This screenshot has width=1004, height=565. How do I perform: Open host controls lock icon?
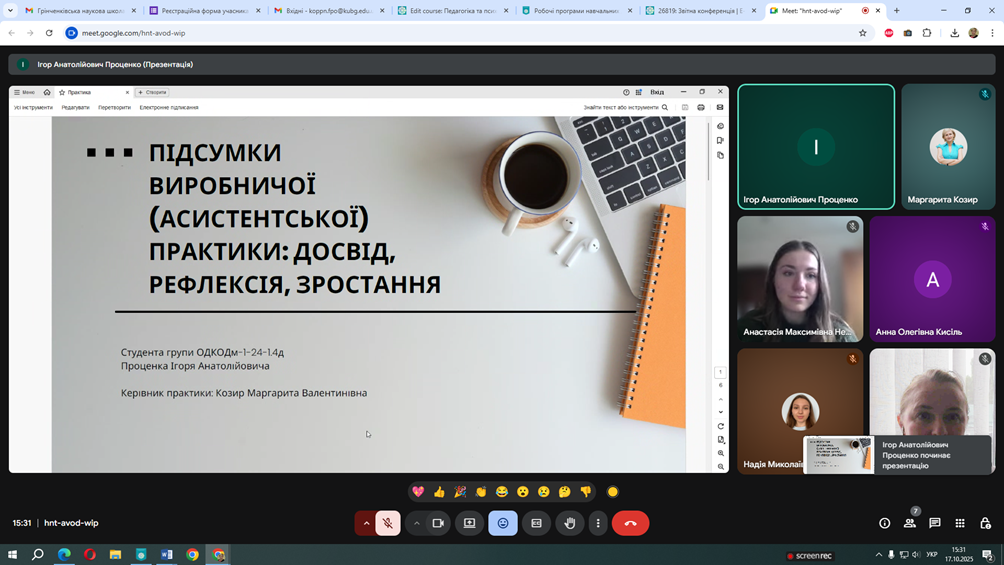pyautogui.click(x=985, y=523)
